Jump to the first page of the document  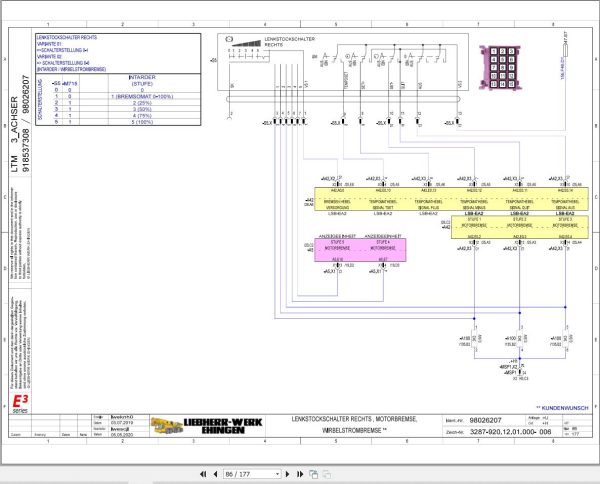pos(203,474)
